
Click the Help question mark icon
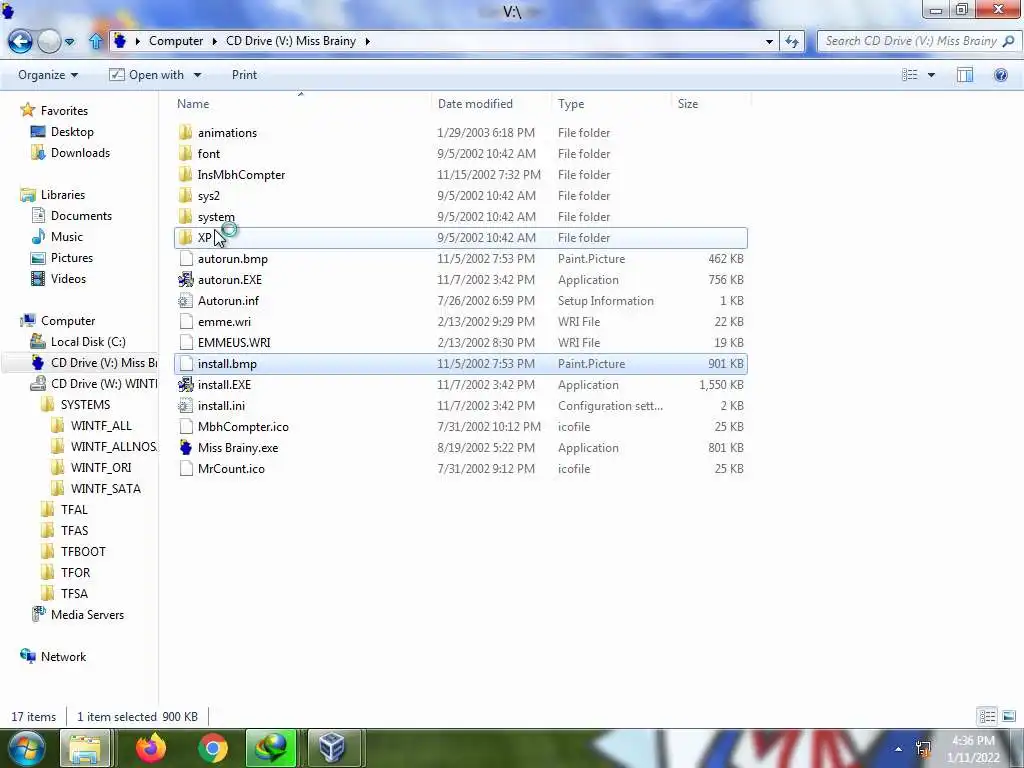(x=1000, y=75)
